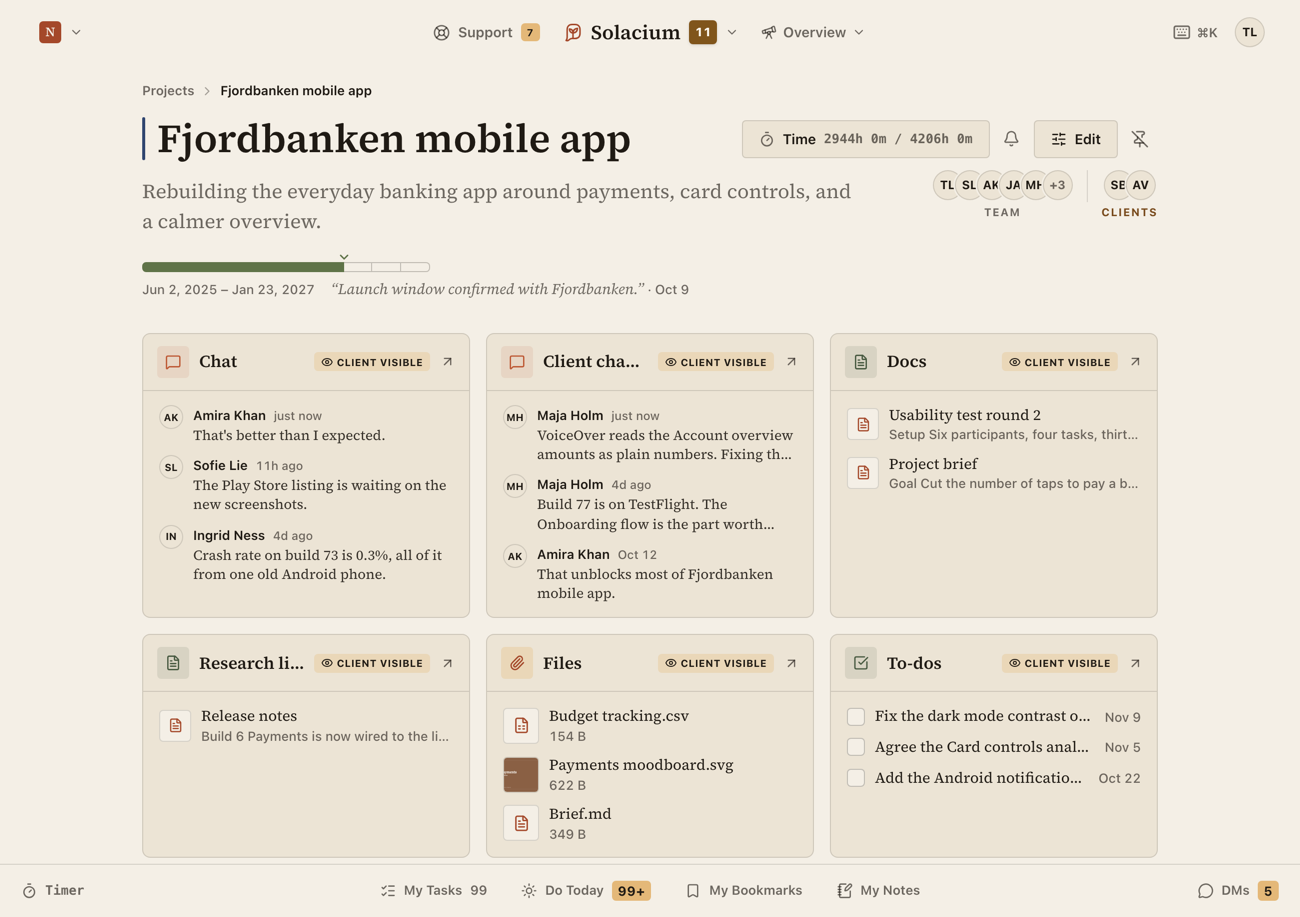This screenshot has width=1300, height=917.
Task: Click the To-dos checkmark icon
Action: coord(861,663)
